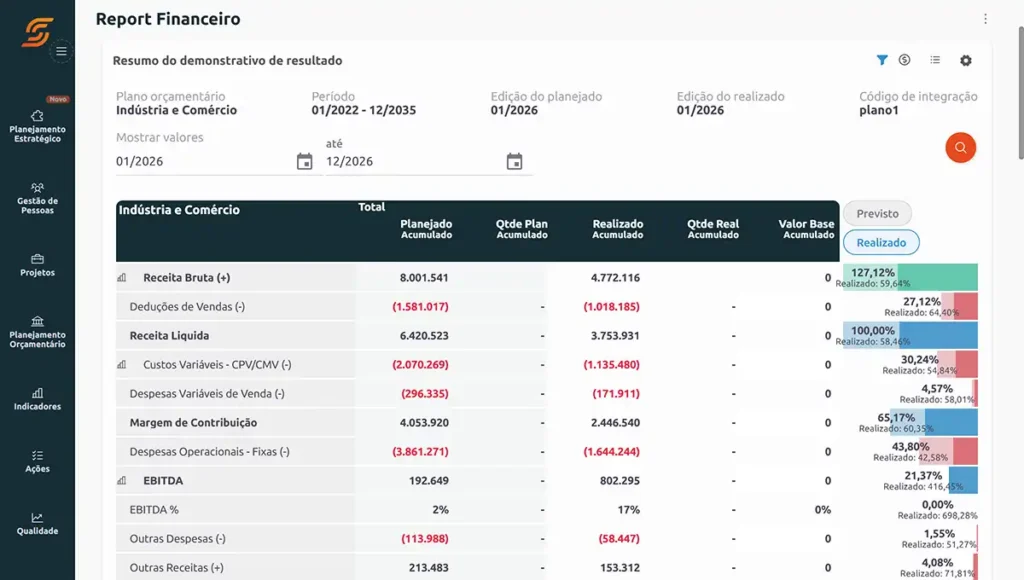Viewport: 1024px width, 580px height.
Task: Open the three-dot page options menu
Action: click(985, 19)
